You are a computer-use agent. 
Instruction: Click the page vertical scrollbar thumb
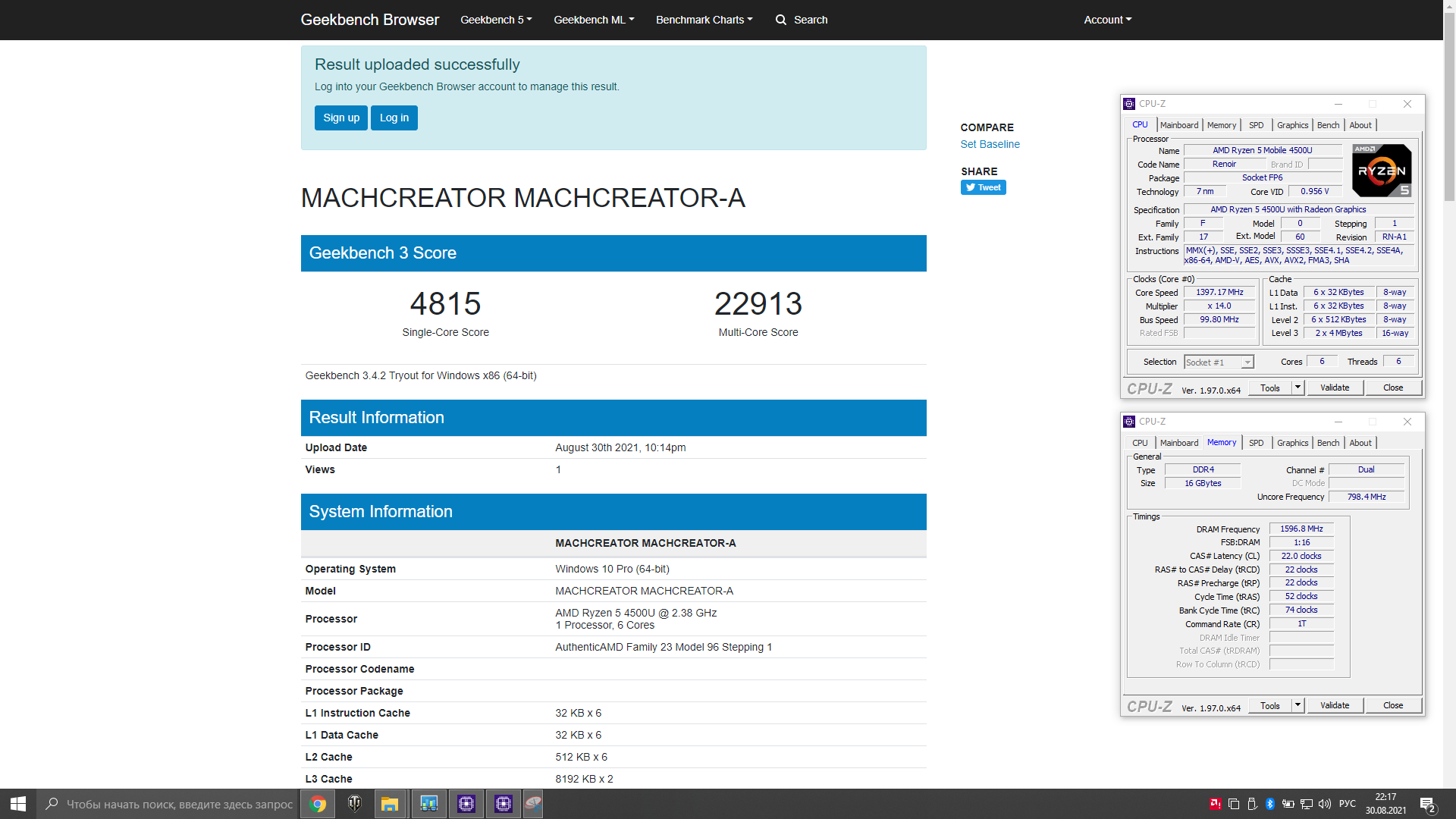[x=1449, y=106]
